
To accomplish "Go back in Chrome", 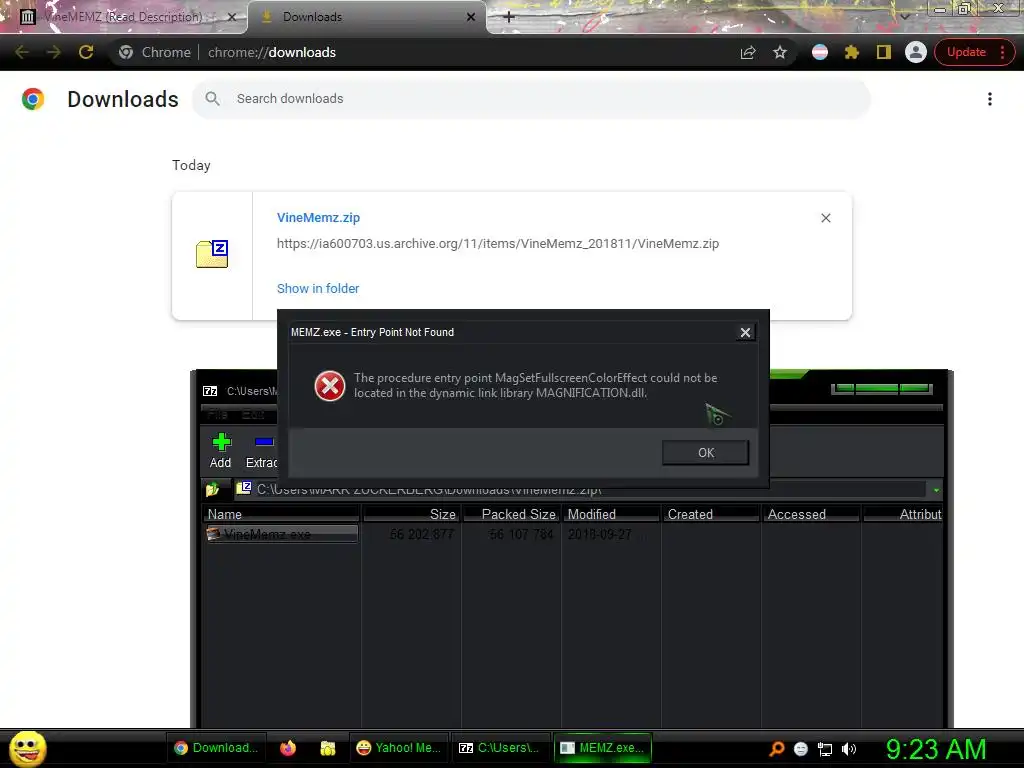I will click(x=22, y=52).
